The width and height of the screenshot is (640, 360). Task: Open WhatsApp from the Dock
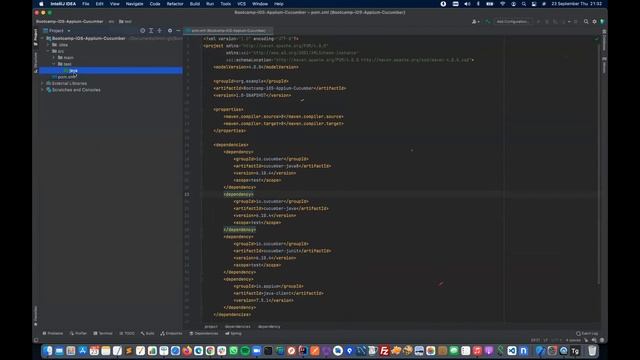[233, 351]
